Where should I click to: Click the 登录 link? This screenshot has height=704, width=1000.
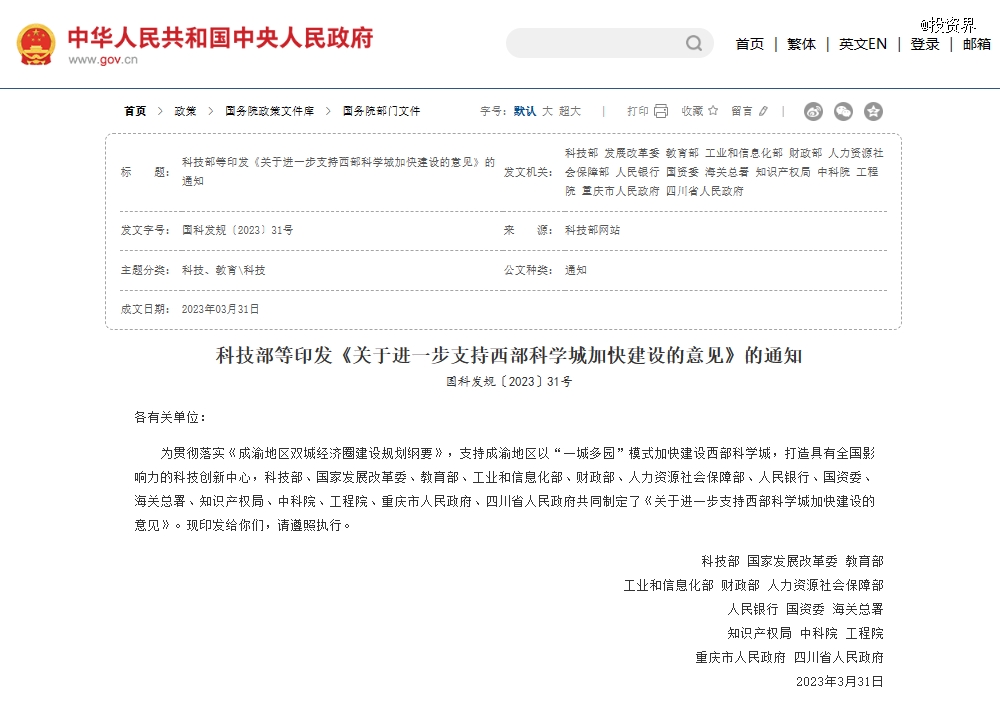coord(925,44)
